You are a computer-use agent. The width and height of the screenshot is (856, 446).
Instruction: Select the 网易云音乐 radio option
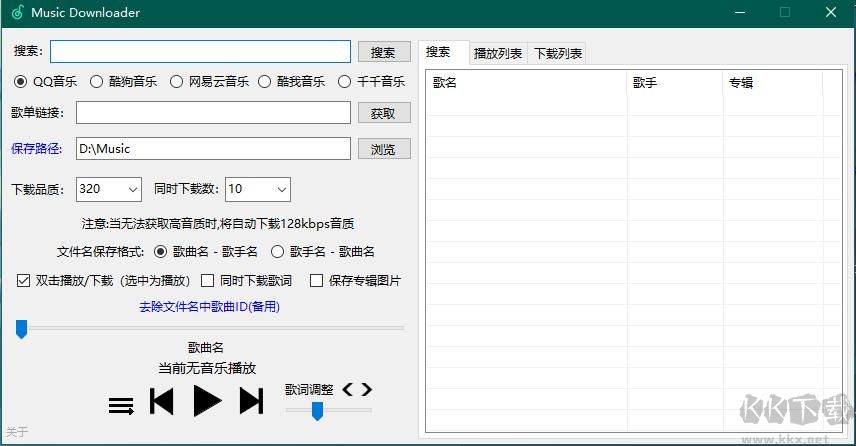coord(176,82)
